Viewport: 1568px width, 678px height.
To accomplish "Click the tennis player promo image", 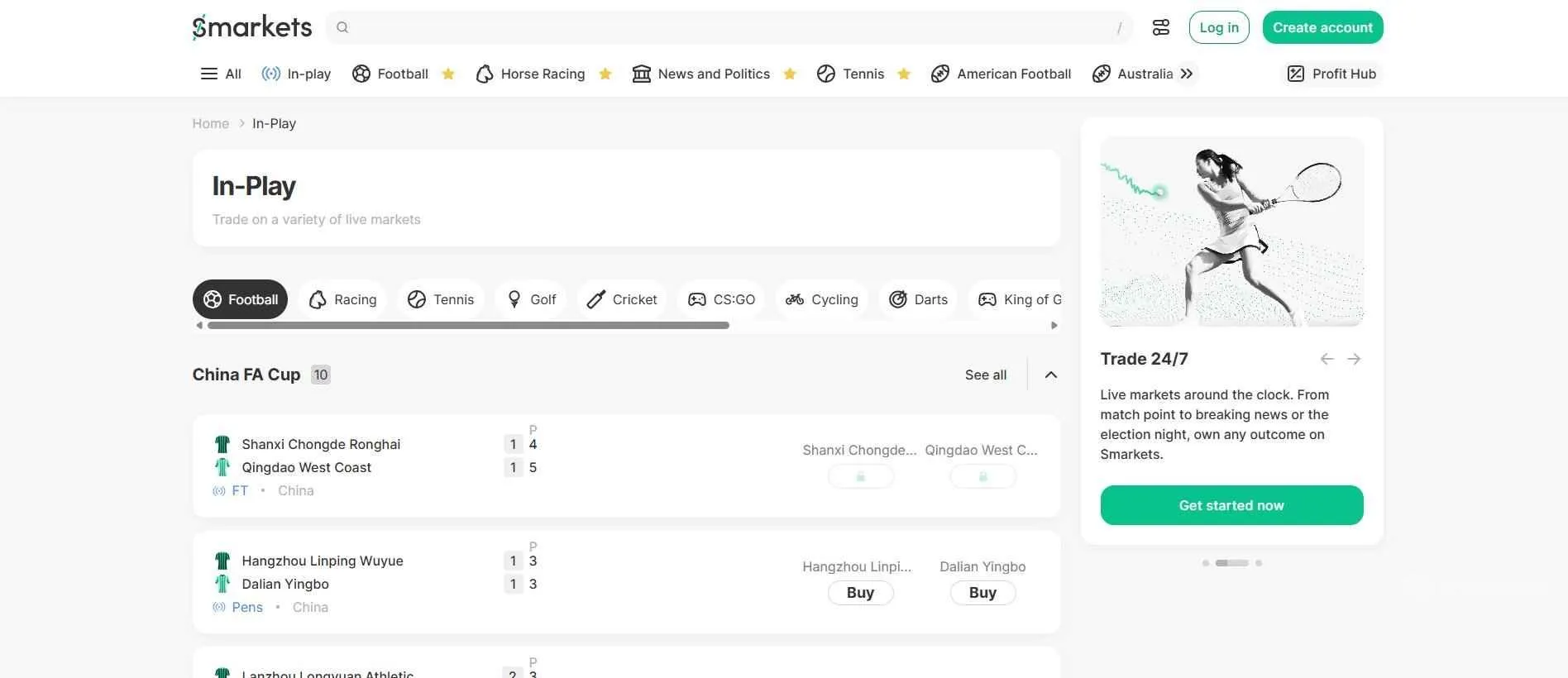I will pos(1231,232).
